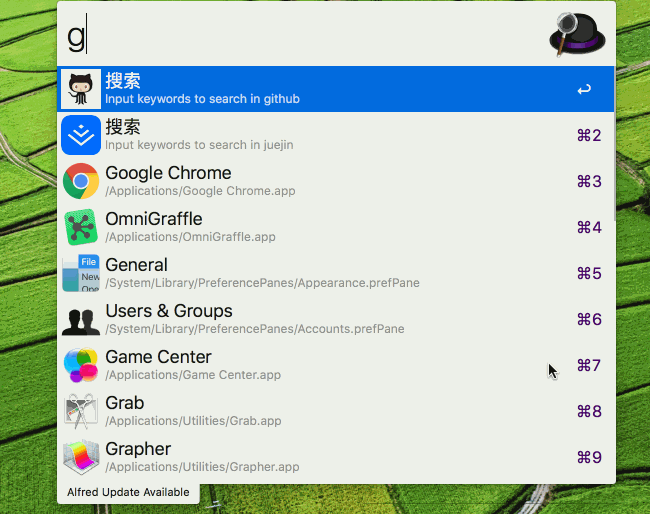Click the 'Input keywords to search in juejin' subtitle
The height and width of the screenshot is (514, 650).
[199, 145]
